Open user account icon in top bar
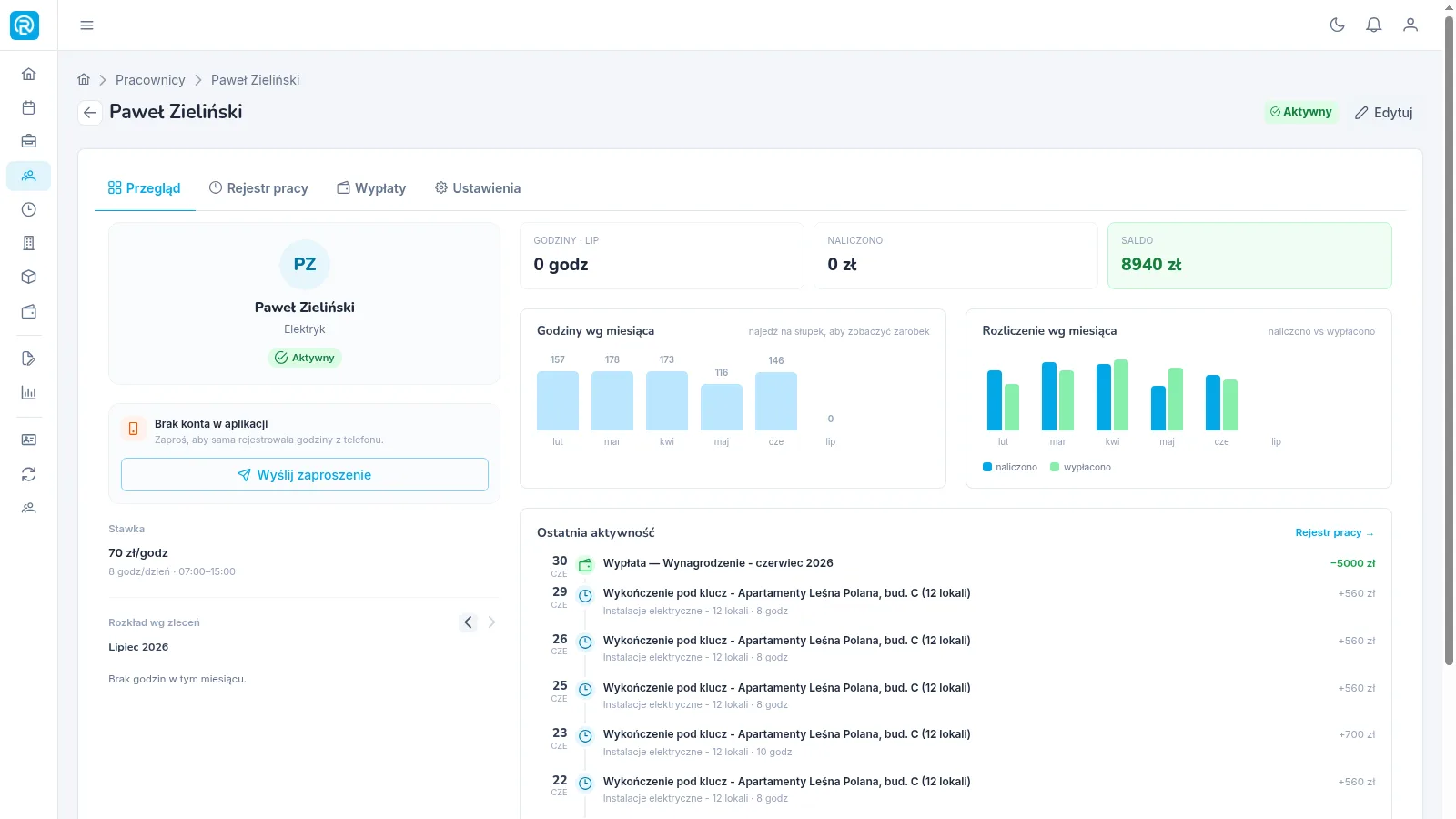This screenshot has height=819, width=1456. coord(1410,25)
